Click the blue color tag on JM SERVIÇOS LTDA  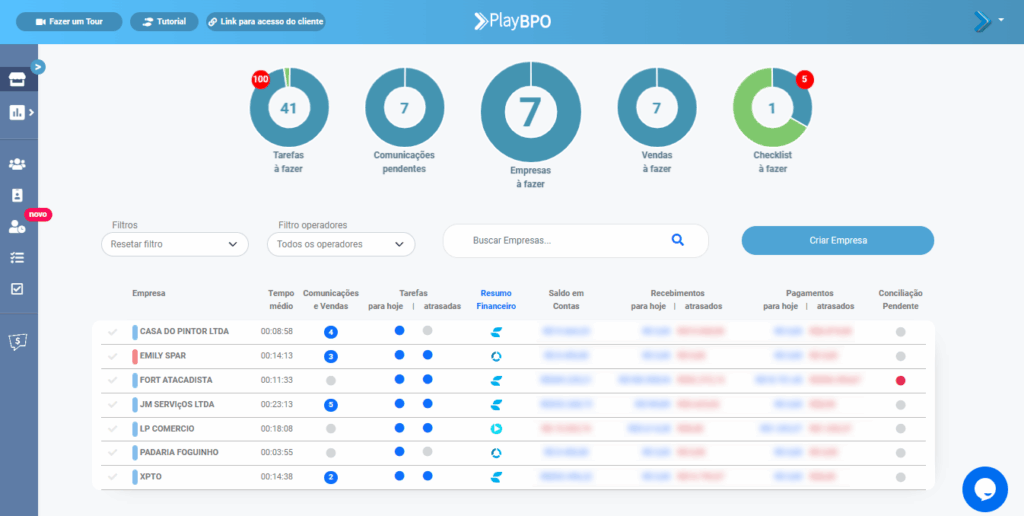[x=135, y=404]
